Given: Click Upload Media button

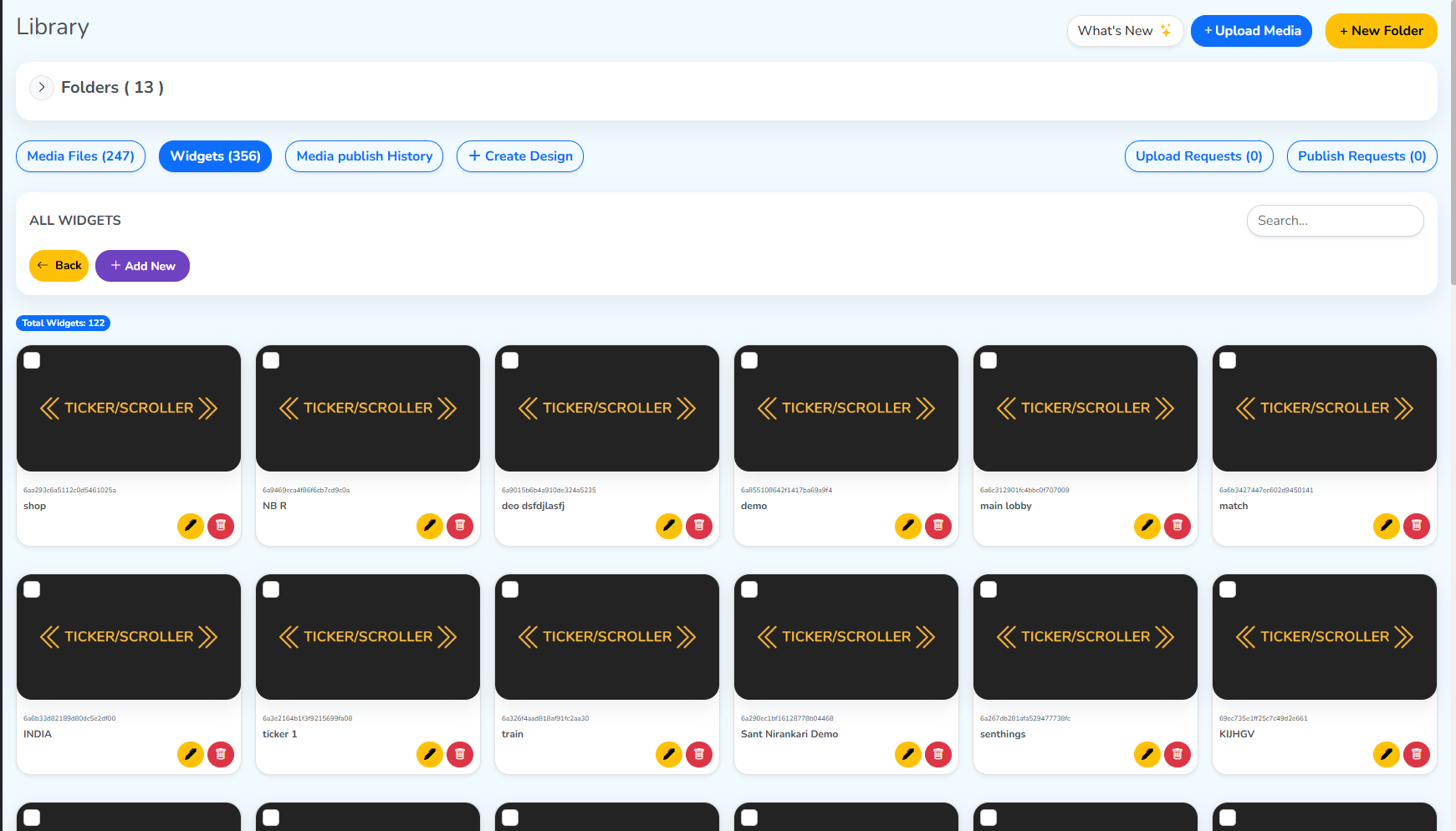Looking at the screenshot, I should (1251, 31).
